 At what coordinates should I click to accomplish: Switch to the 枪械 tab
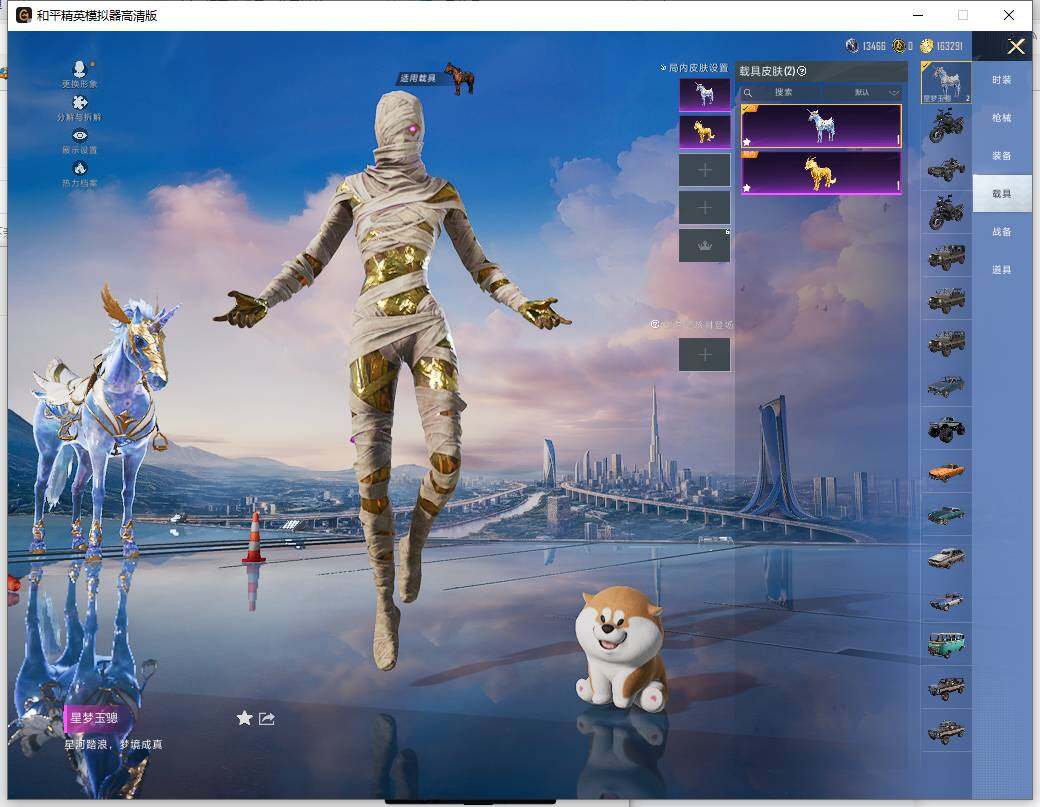tap(1002, 118)
